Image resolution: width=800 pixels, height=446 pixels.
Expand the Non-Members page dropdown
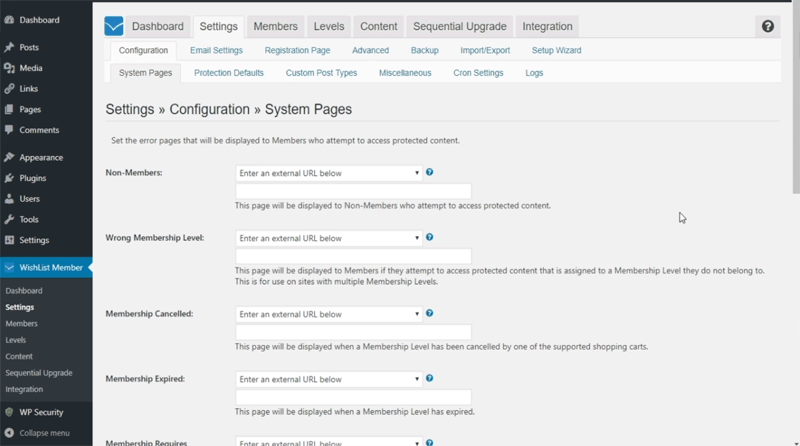329,173
